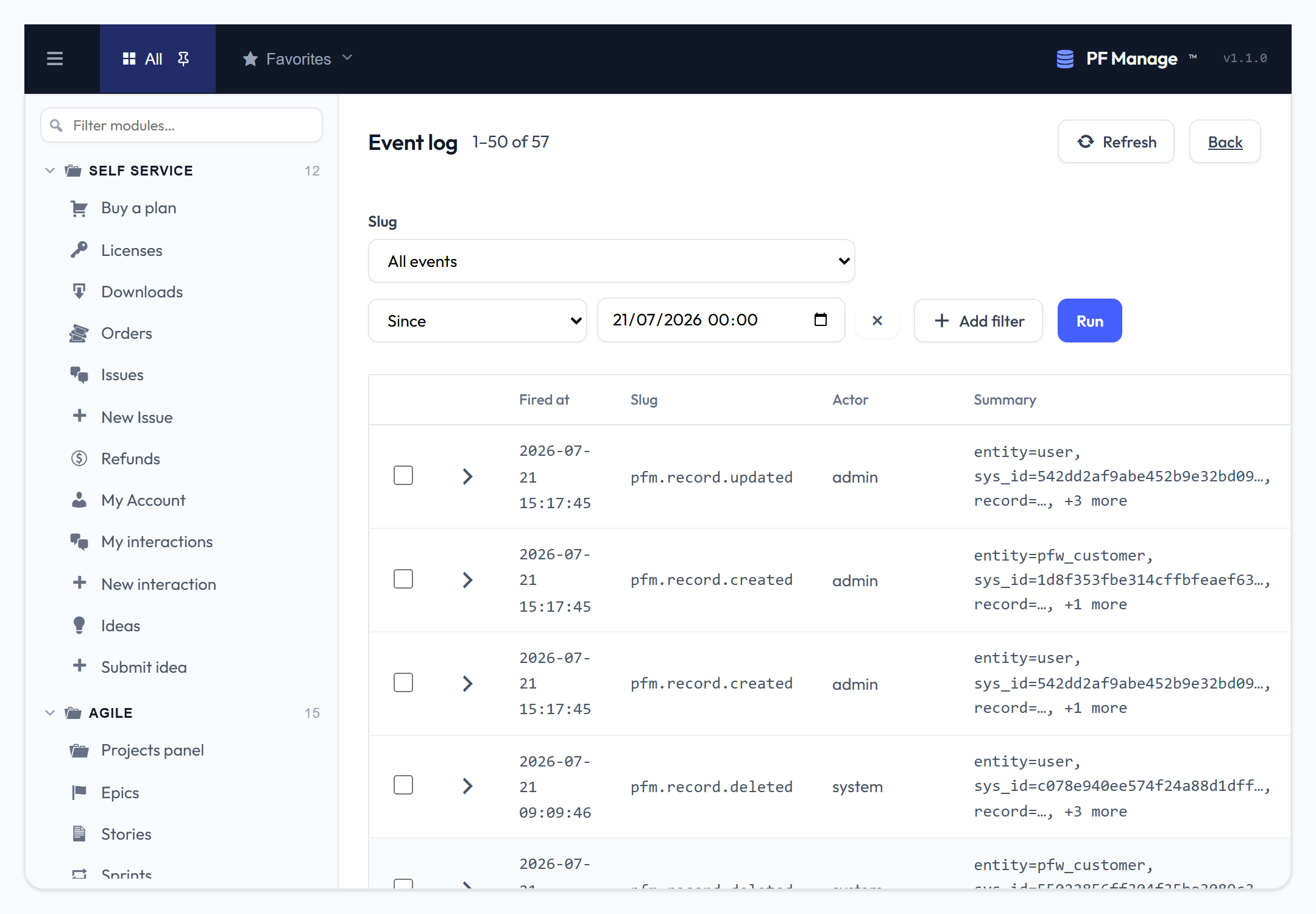
Task: Click the Projects panel folder icon
Action: coord(79,750)
